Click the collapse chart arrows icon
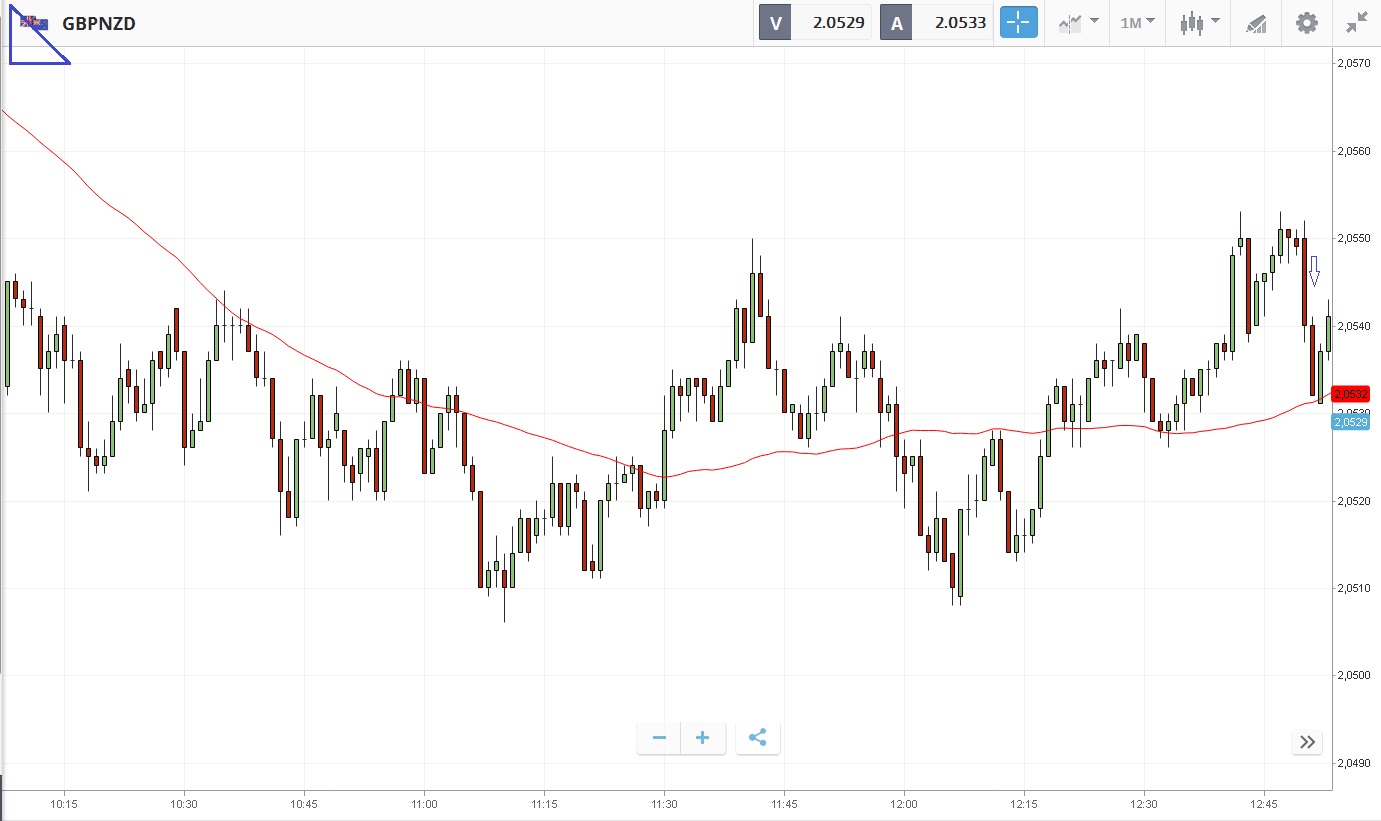Viewport: 1381px width, 821px height. point(1356,23)
